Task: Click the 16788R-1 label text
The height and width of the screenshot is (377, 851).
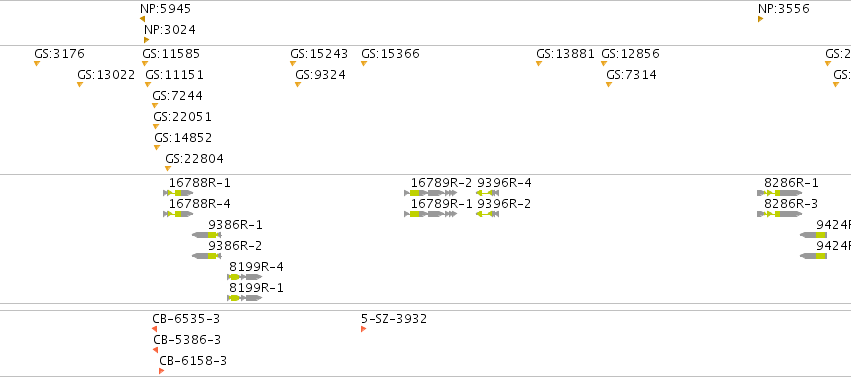Action: (200, 183)
